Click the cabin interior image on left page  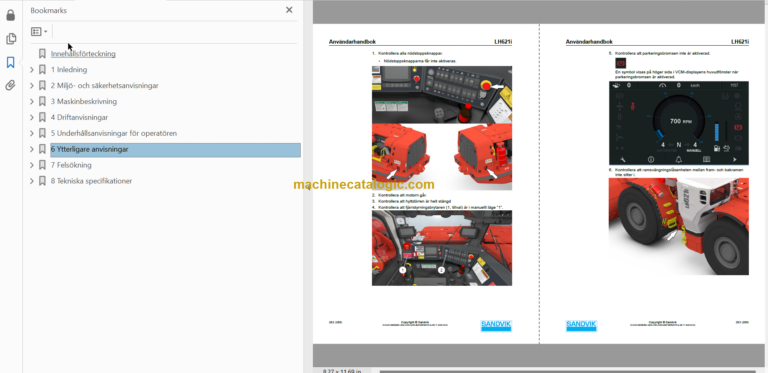[x=442, y=248]
